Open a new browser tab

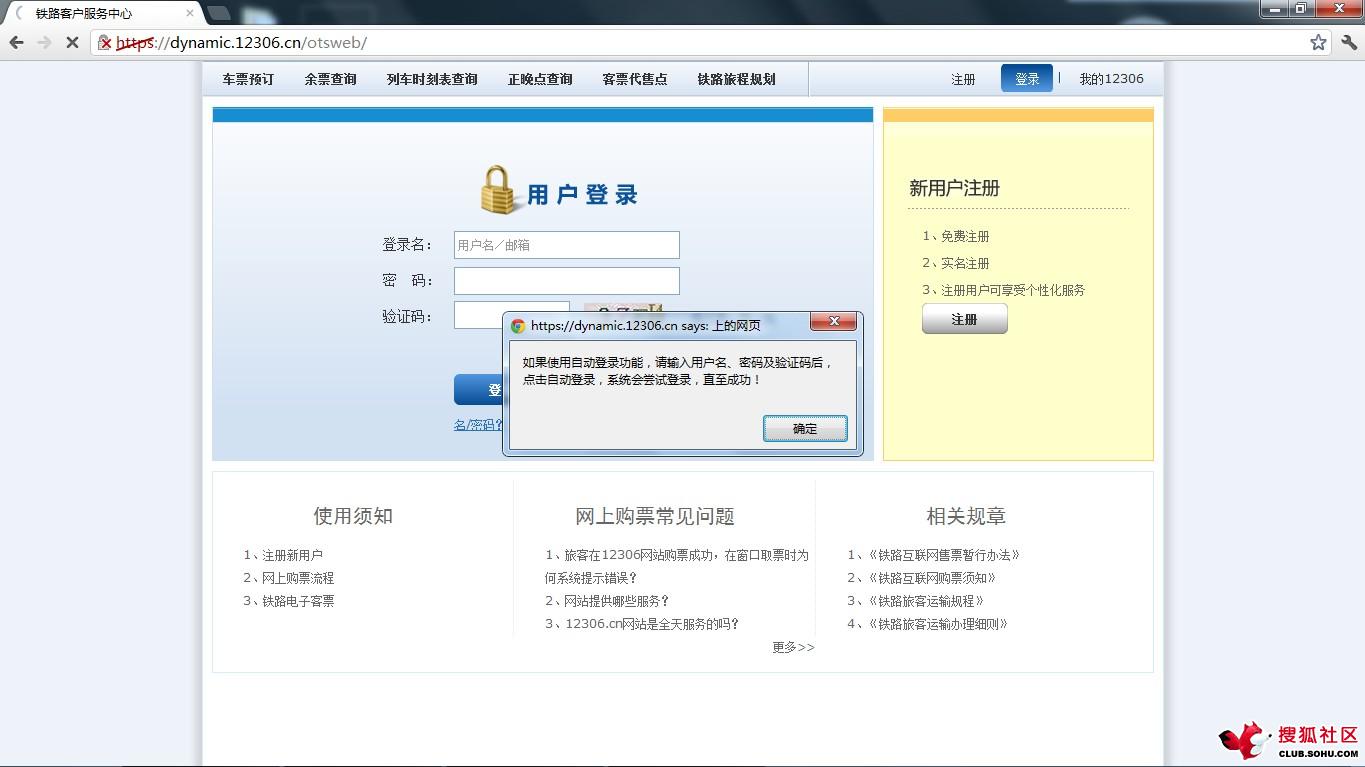(218, 13)
